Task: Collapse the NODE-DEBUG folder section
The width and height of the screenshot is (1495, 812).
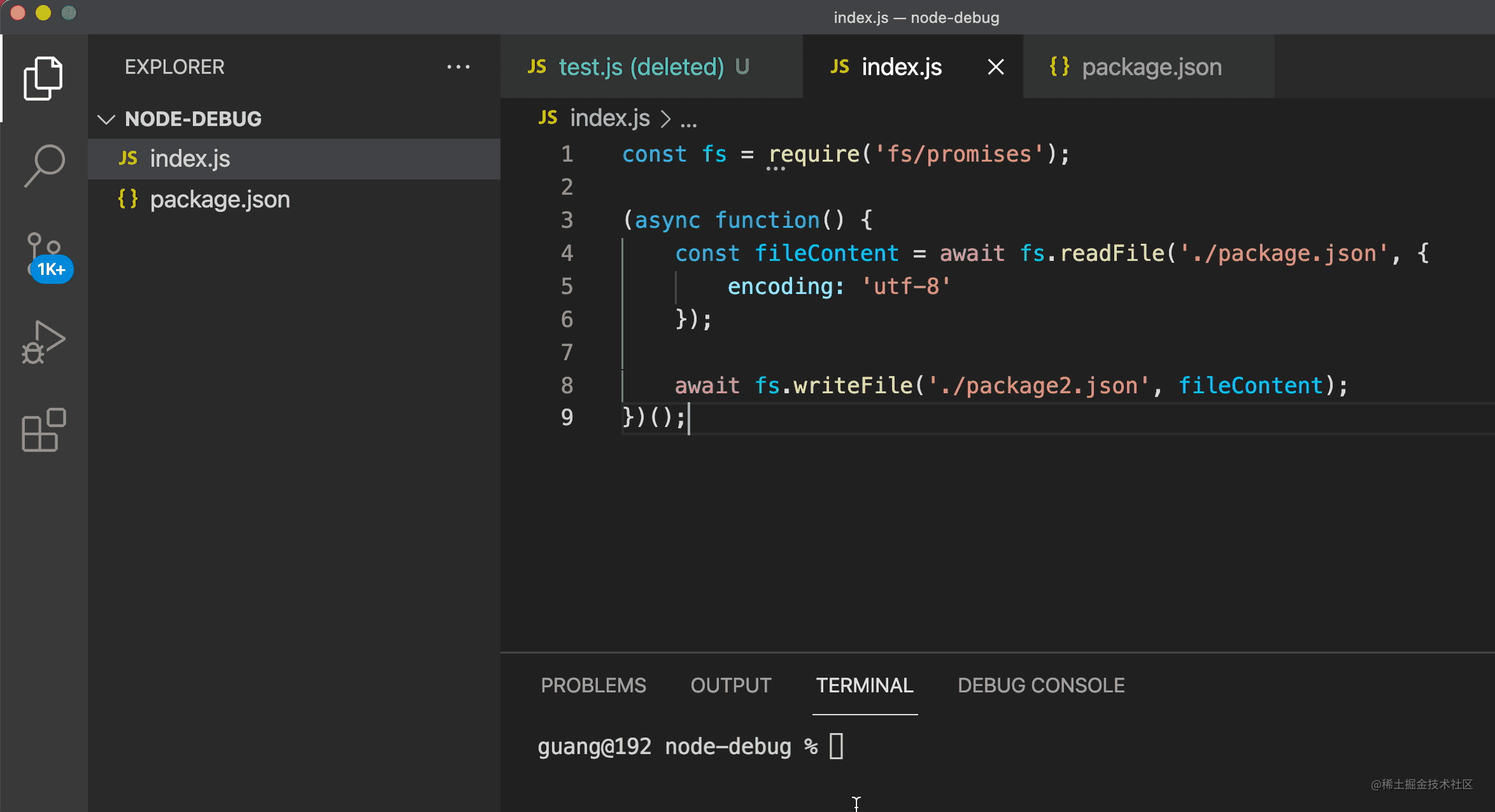Action: pyautogui.click(x=106, y=119)
